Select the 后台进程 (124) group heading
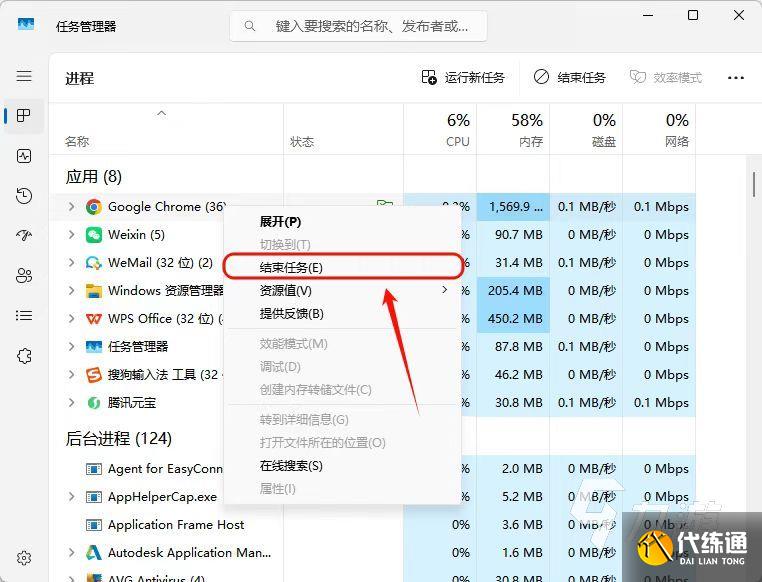Viewport: 762px width, 582px height. (119, 439)
